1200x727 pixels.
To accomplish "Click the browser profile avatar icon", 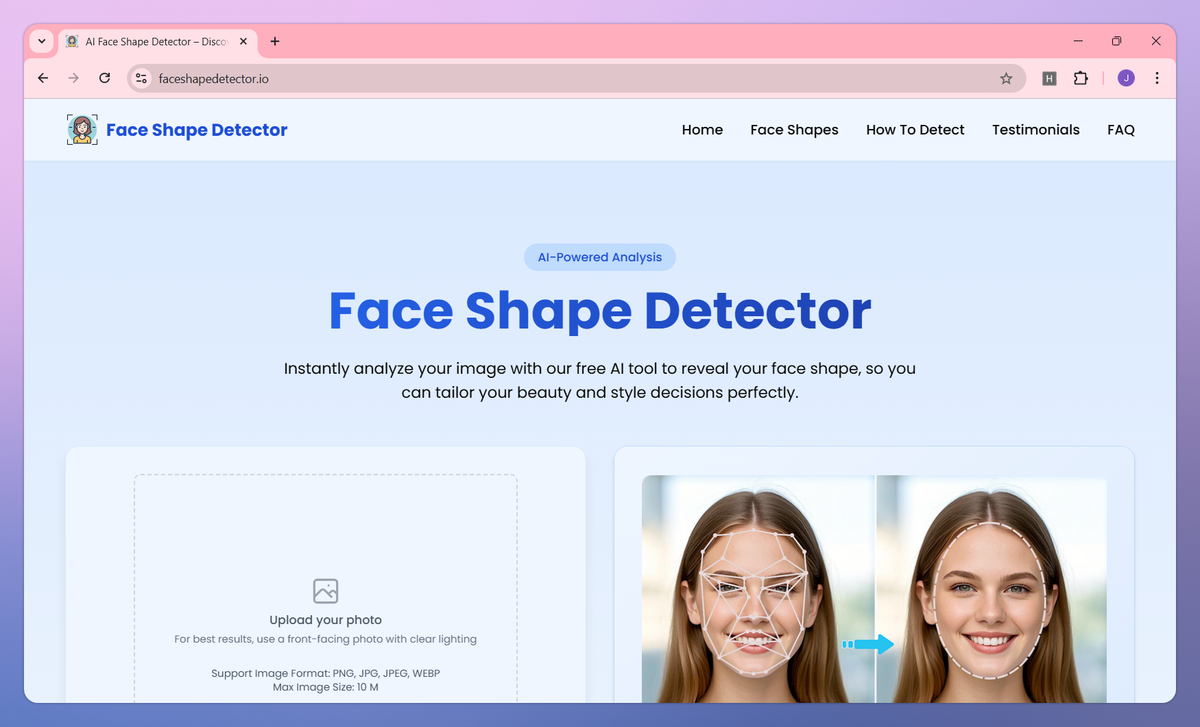I will (x=1125, y=77).
